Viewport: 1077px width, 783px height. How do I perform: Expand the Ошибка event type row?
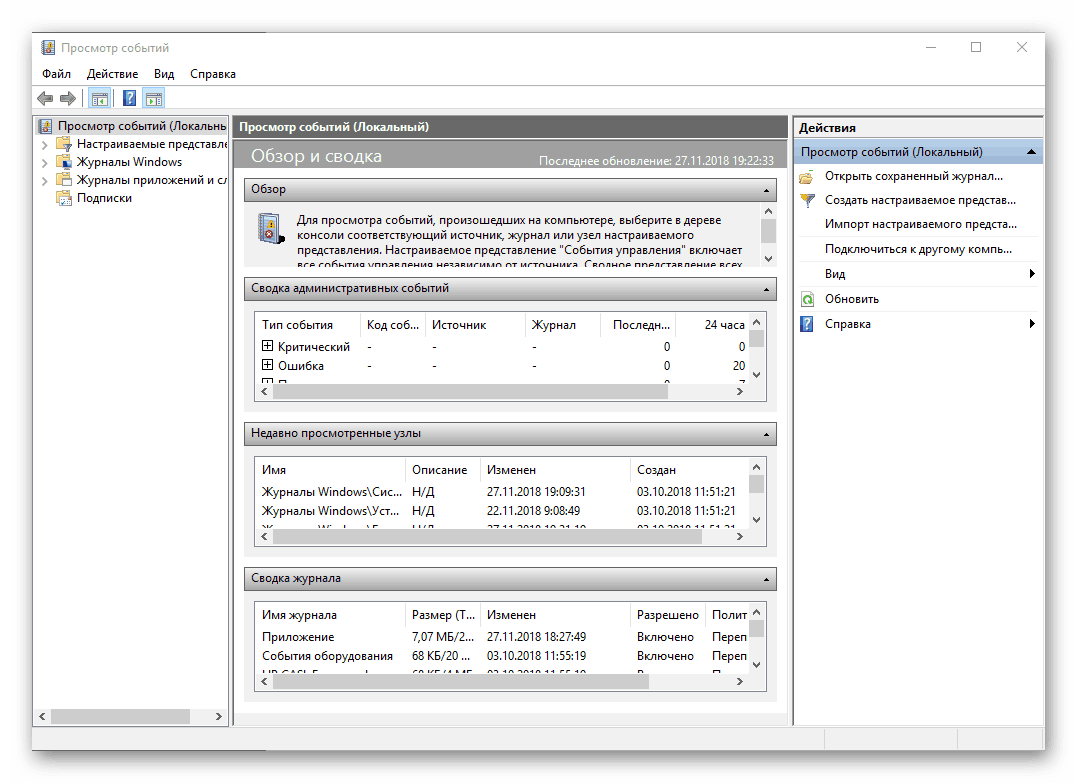267,365
